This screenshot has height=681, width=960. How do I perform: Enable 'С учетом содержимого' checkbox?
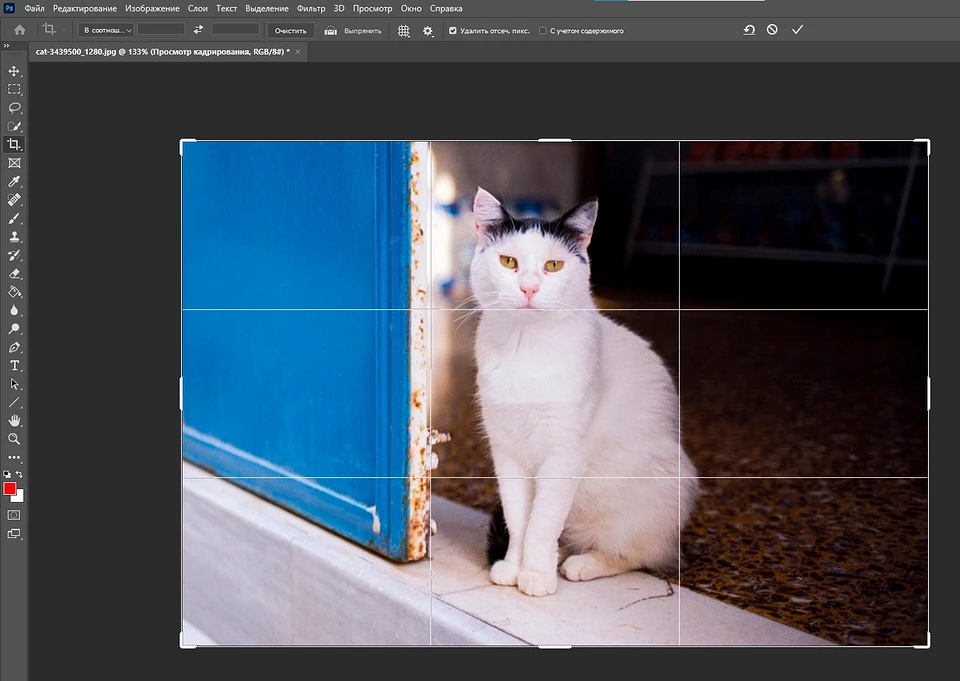point(543,31)
